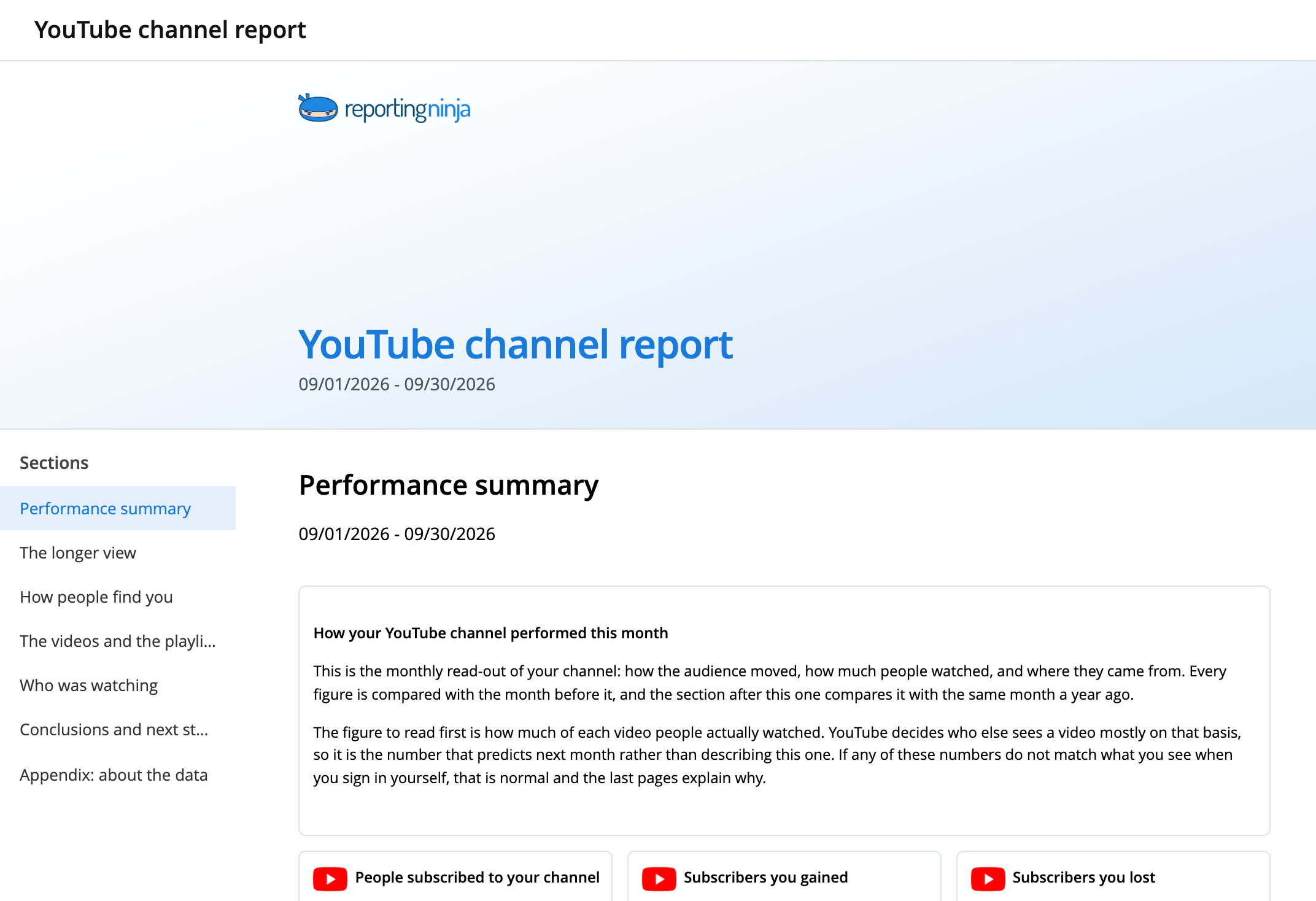Click the Performance summary heading
The image size is (1316, 901).
click(x=448, y=485)
